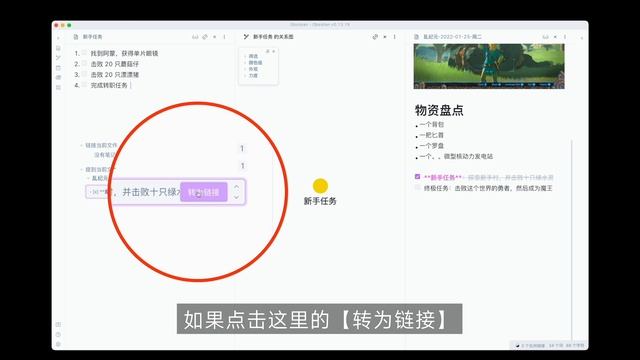640x360 pixels.
Task: Click up chevron beside 转为链接 button
Action: coord(236,187)
